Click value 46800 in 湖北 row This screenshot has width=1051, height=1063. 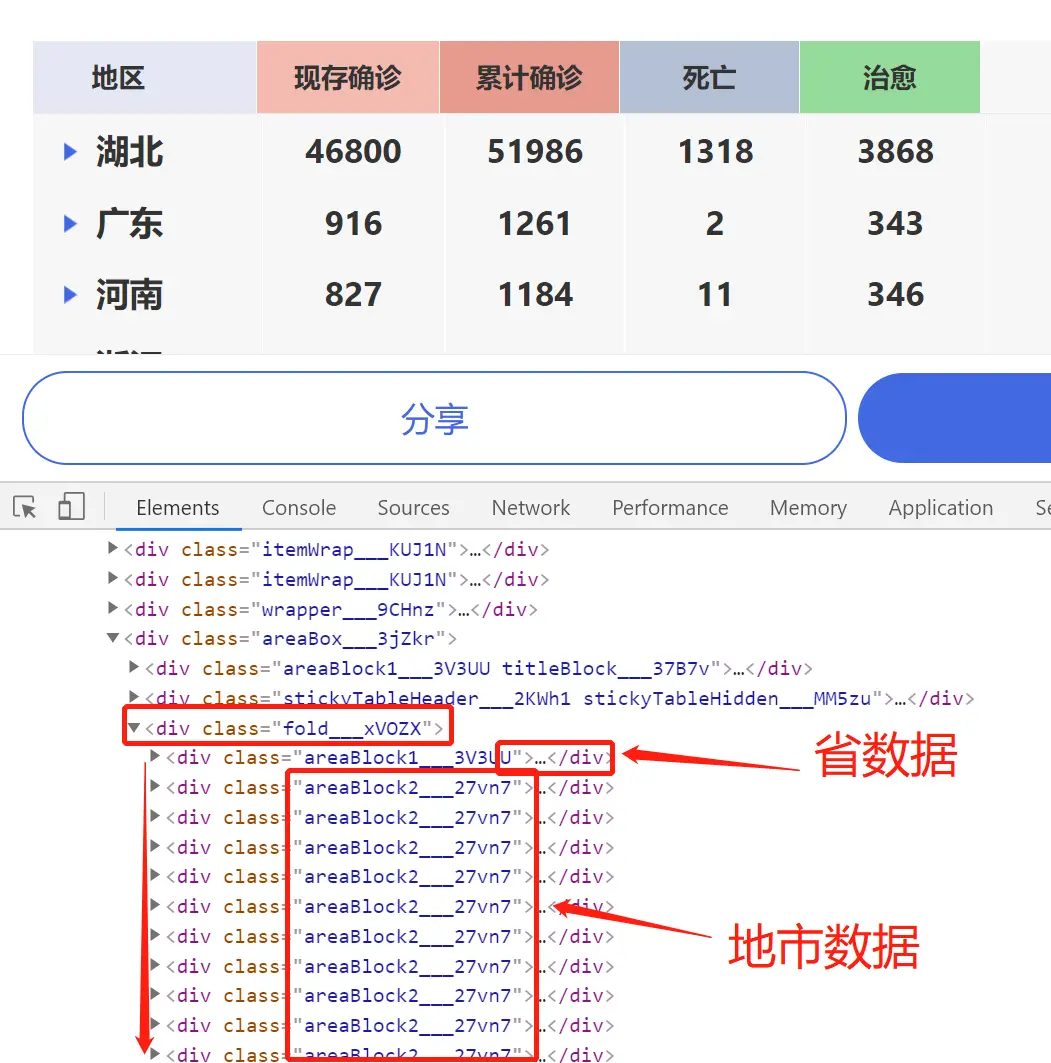point(353,151)
